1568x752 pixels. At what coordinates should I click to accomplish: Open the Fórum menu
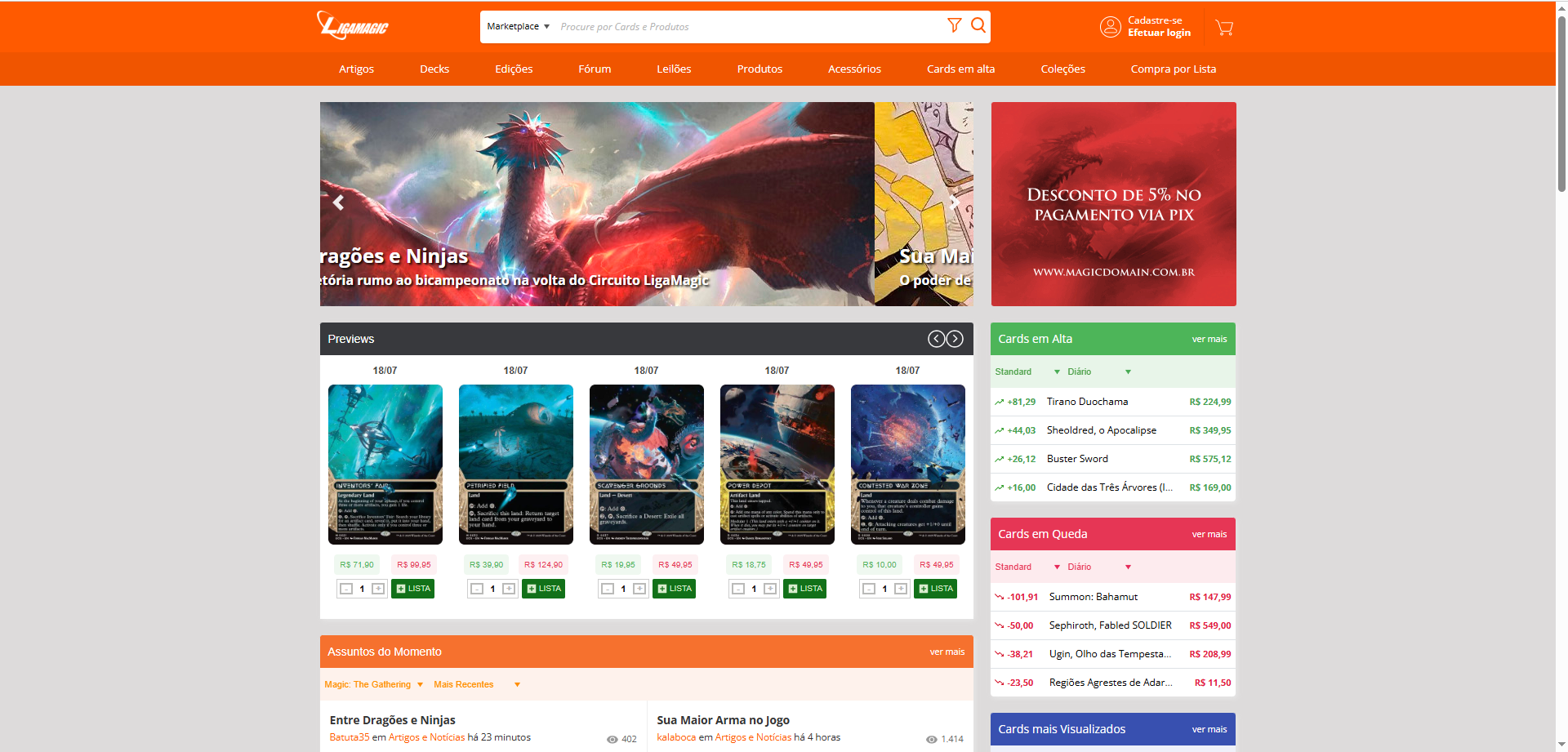click(595, 69)
